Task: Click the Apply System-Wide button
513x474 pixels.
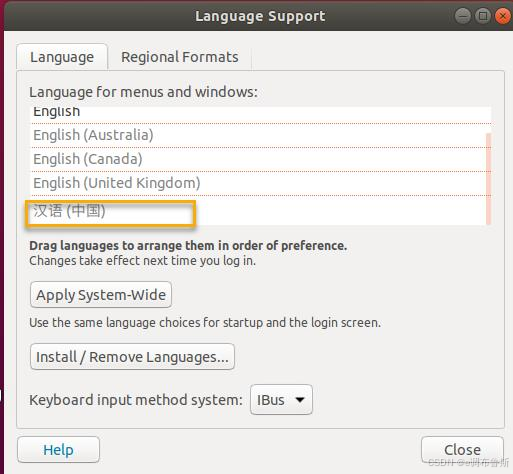Action: [101, 295]
